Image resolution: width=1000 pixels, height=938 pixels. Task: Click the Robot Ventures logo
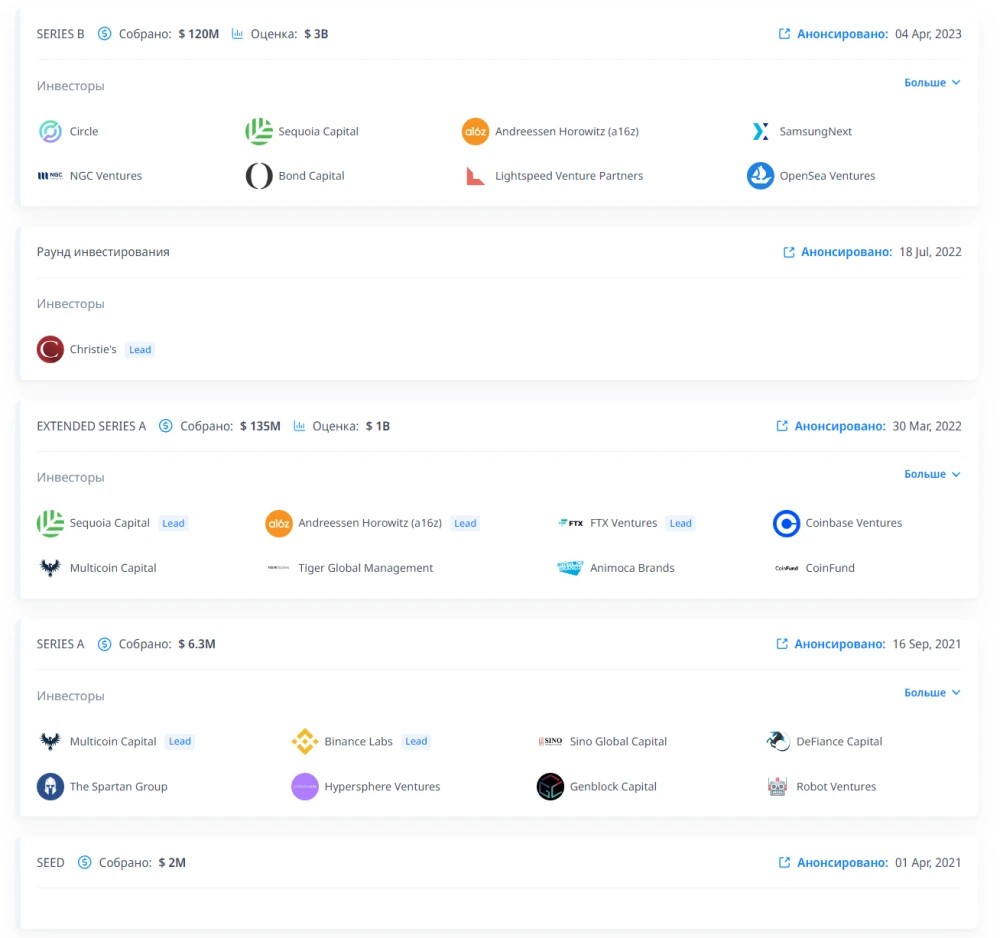pos(777,786)
